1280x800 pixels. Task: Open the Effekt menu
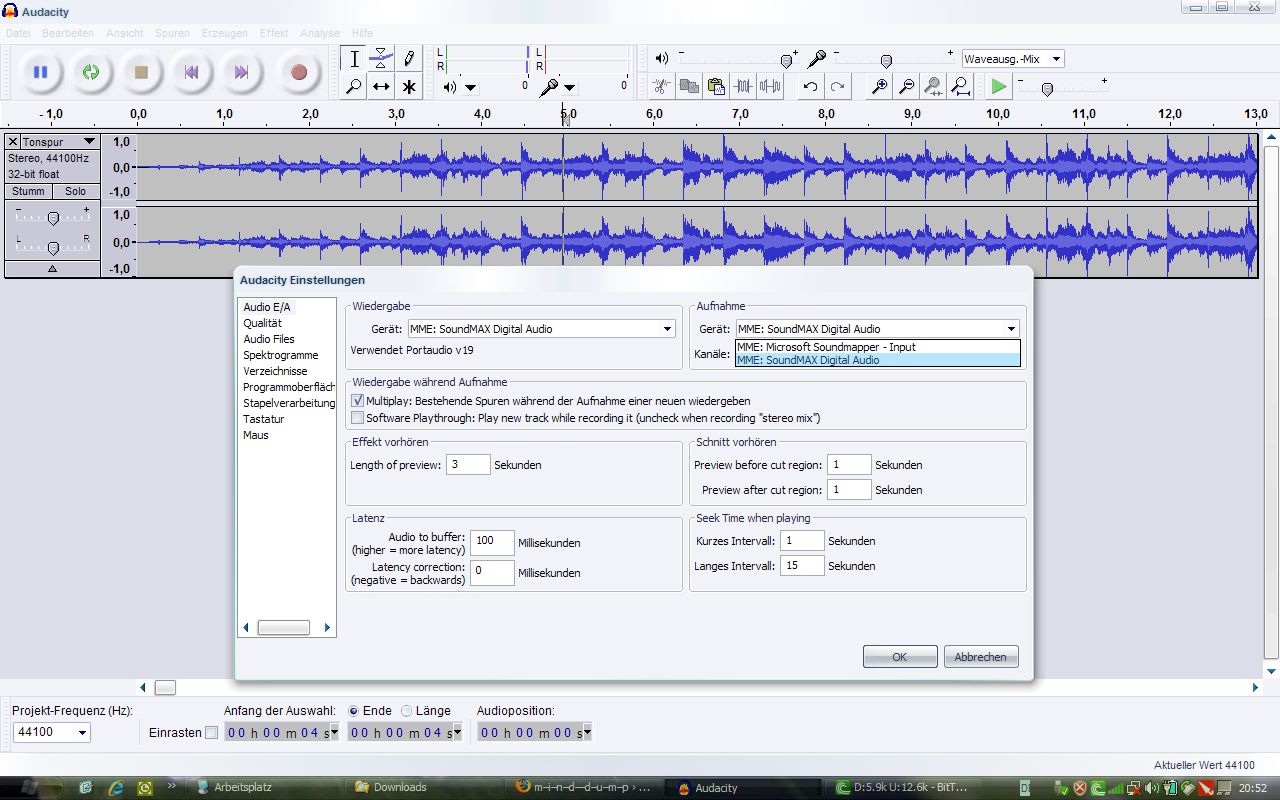coord(274,33)
